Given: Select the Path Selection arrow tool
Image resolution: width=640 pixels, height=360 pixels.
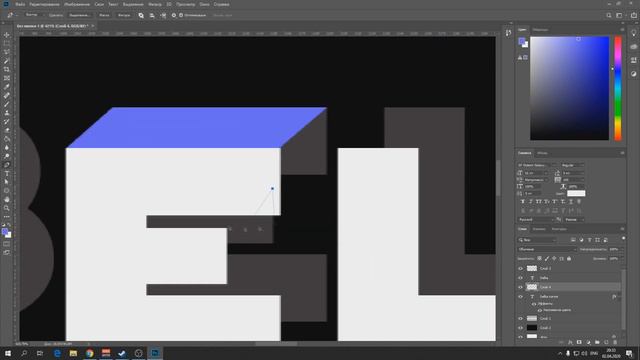Looking at the screenshot, I should tap(7, 182).
